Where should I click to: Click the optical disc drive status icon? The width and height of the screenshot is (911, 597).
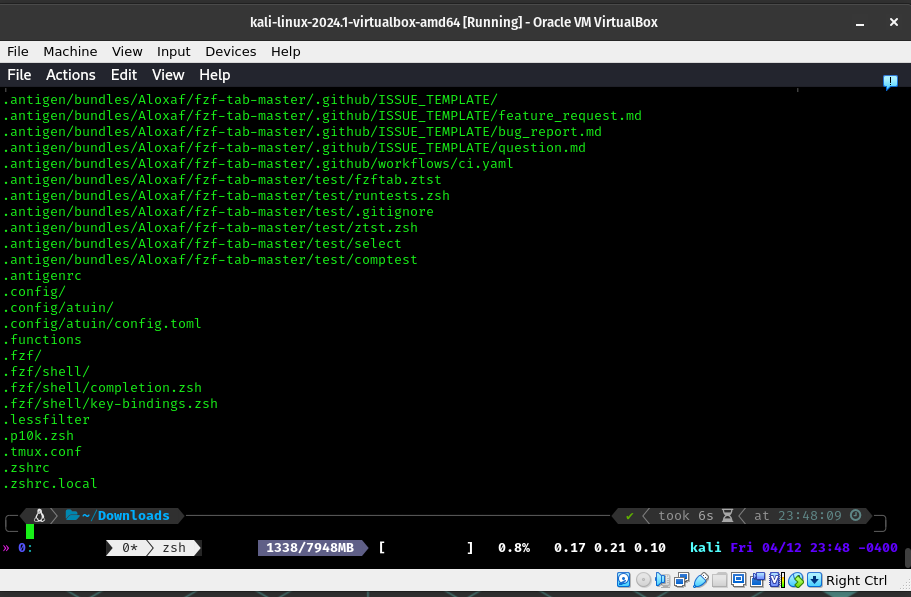pos(643,580)
